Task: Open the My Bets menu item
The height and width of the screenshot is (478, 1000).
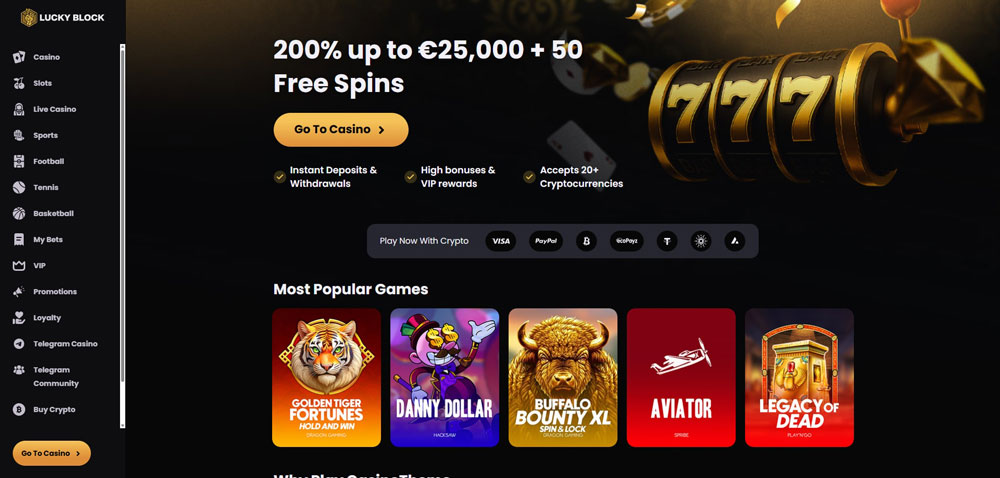Action: [48, 240]
